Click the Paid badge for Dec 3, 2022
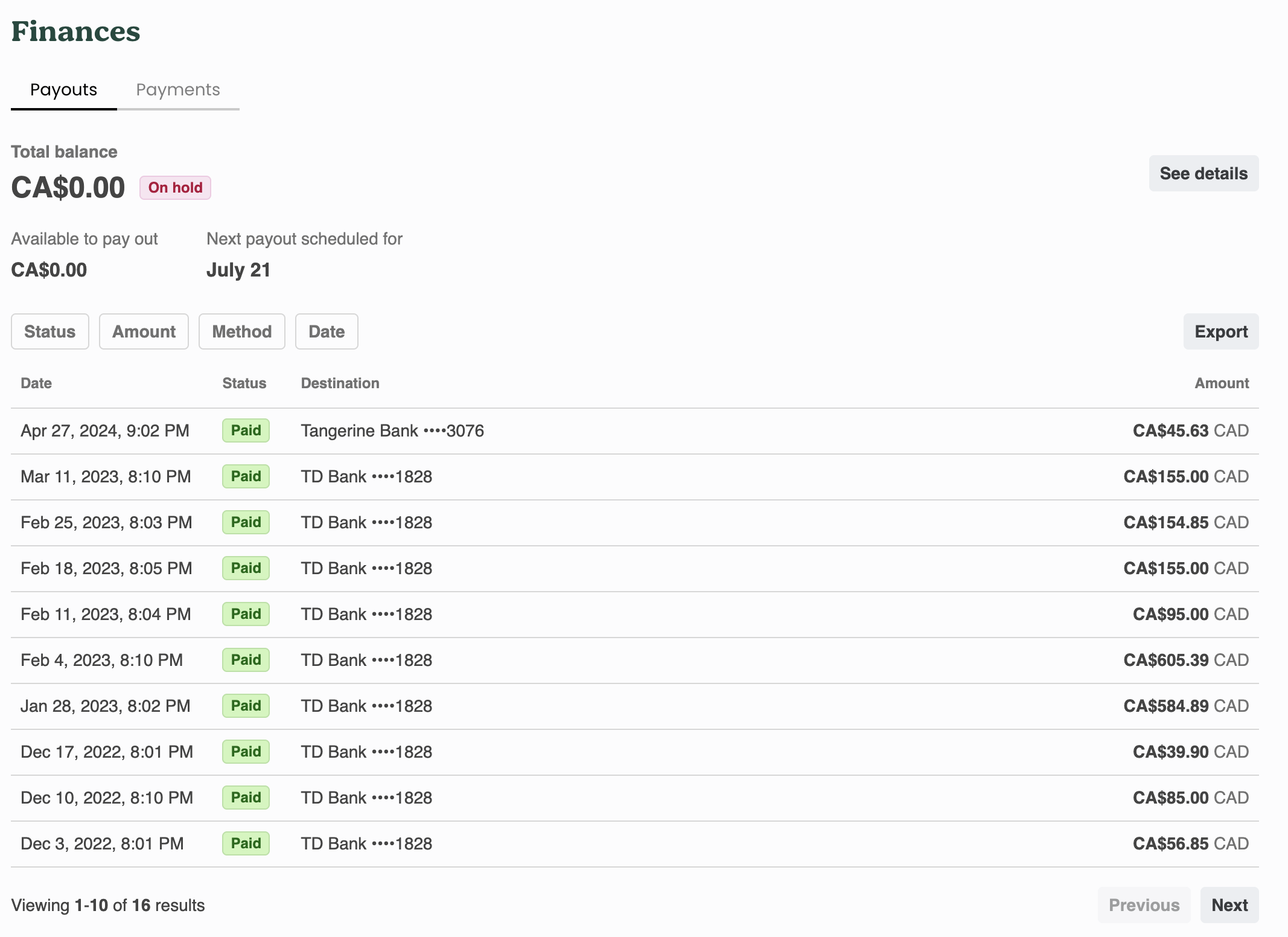Viewport: 1288px width, 937px height. (246, 843)
